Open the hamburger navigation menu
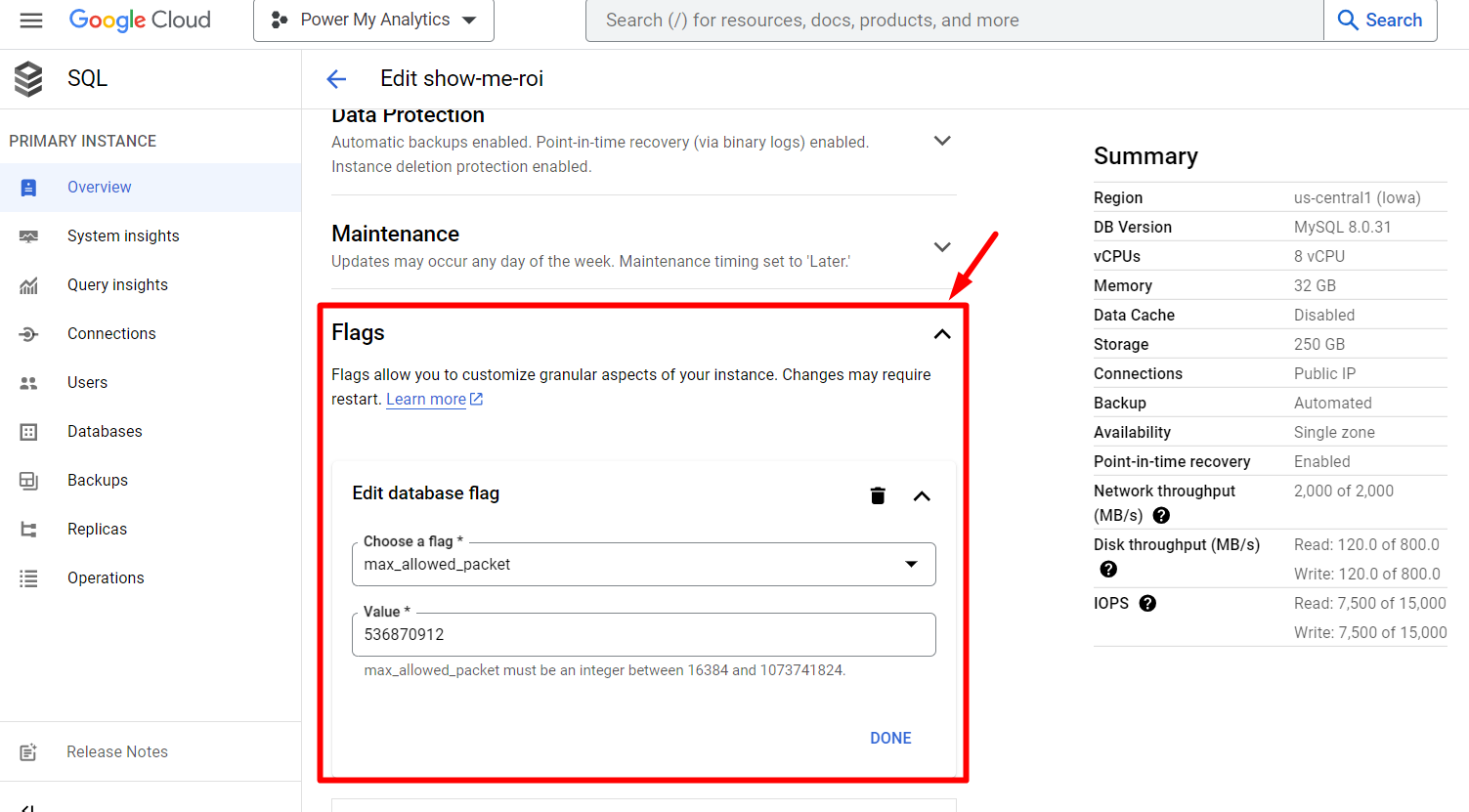The width and height of the screenshot is (1469, 812). coord(31,21)
